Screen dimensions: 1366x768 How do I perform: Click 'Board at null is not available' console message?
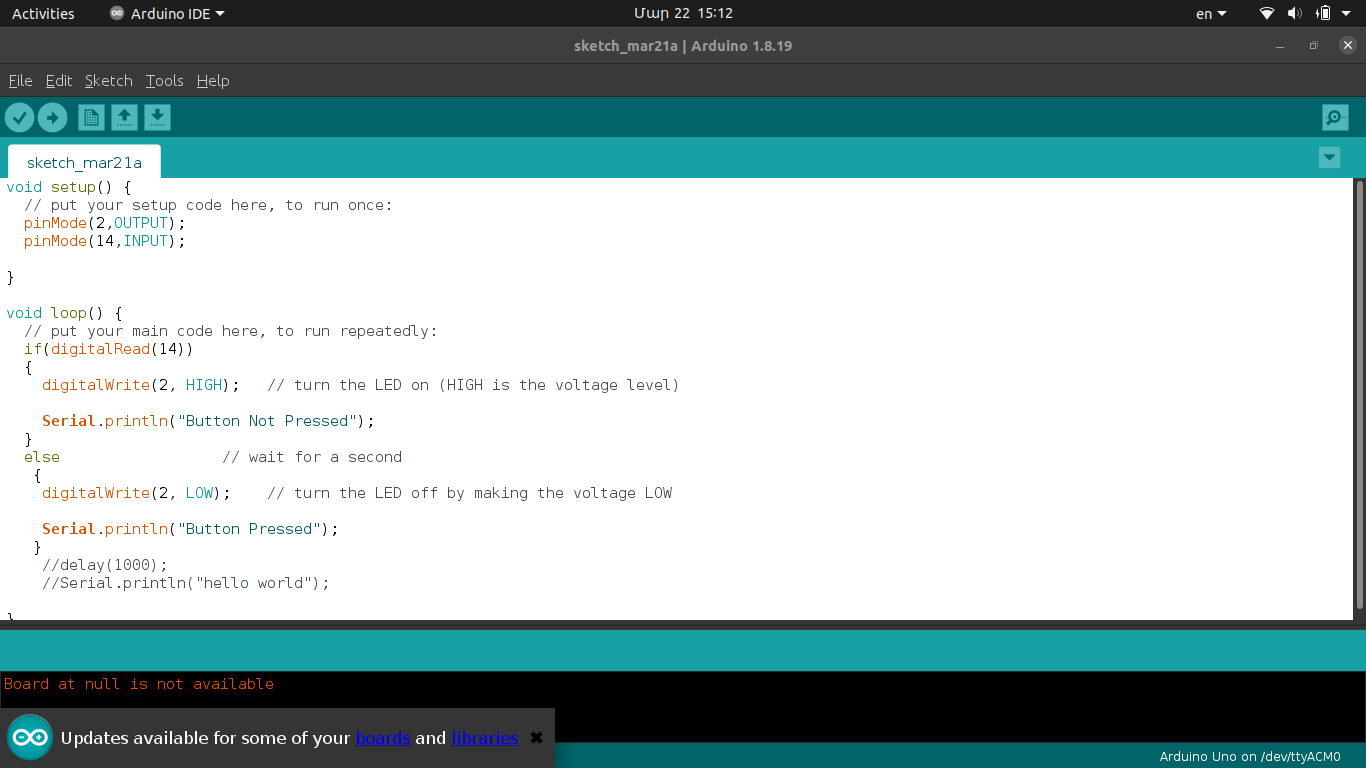139,684
